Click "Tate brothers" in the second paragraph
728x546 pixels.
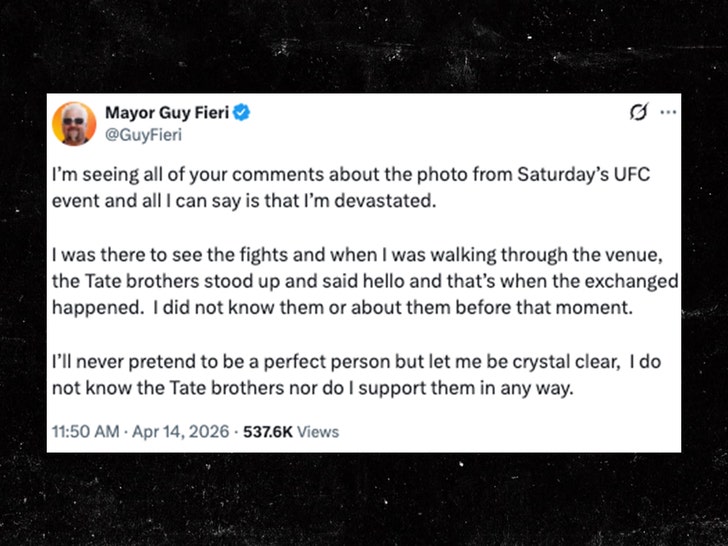[x=131, y=282]
